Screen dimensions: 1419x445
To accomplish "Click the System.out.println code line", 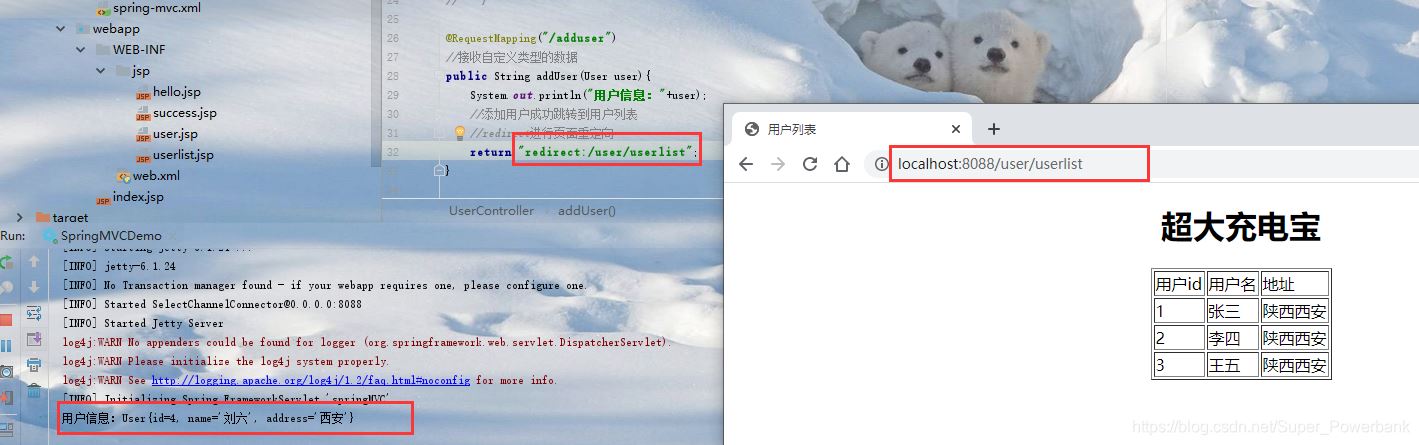I will tap(588, 95).
